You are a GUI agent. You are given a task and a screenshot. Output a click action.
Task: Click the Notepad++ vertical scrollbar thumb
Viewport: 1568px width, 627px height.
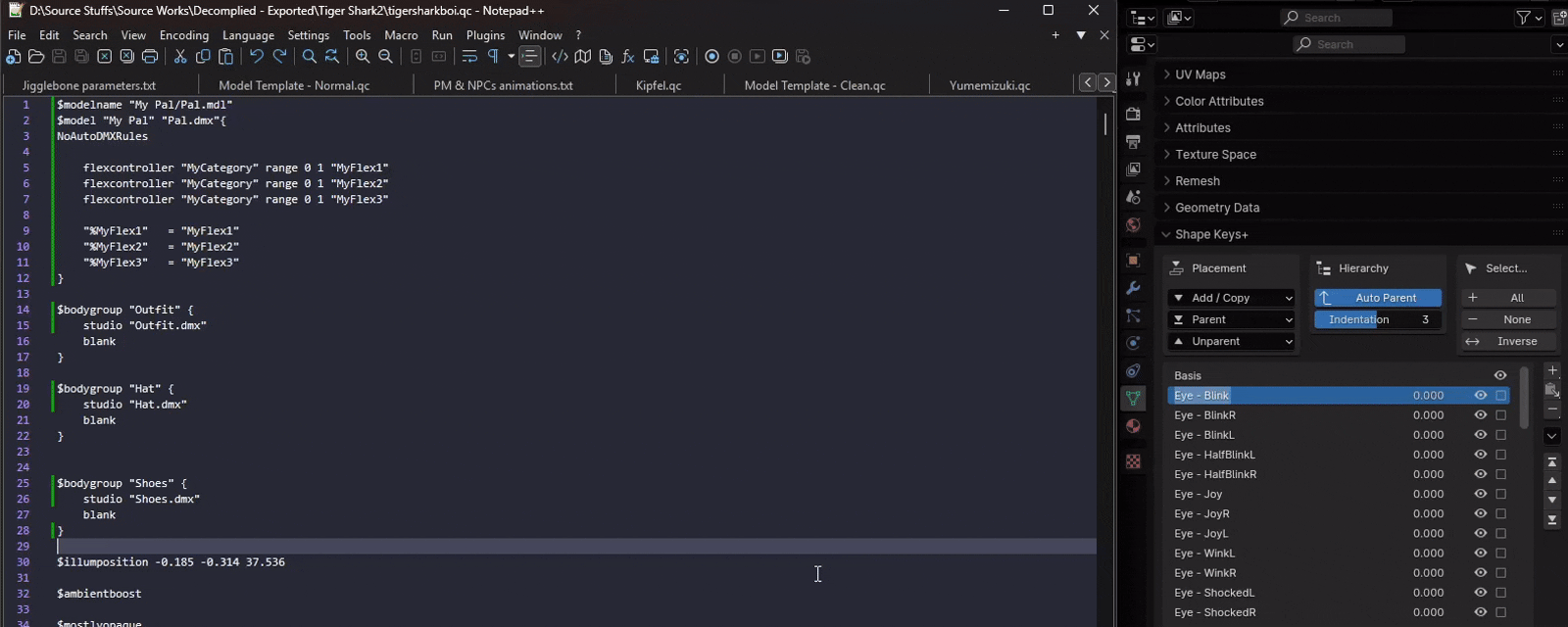[x=1105, y=123]
